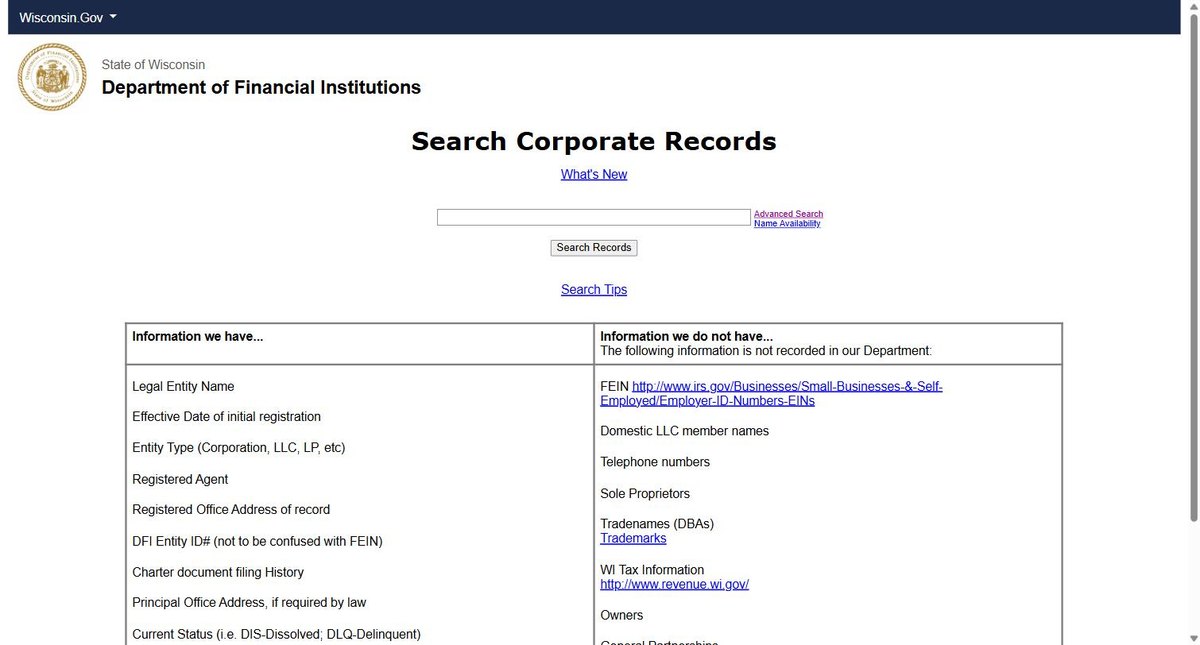1200x645 pixels.
Task: Click the State of Wisconsin seal logo
Action: 52,77
